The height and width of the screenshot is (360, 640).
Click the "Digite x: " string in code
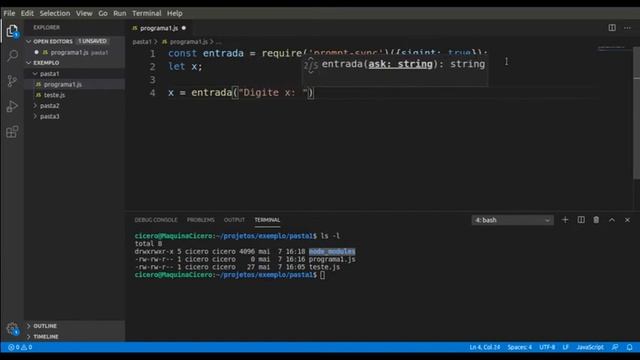(273, 92)
